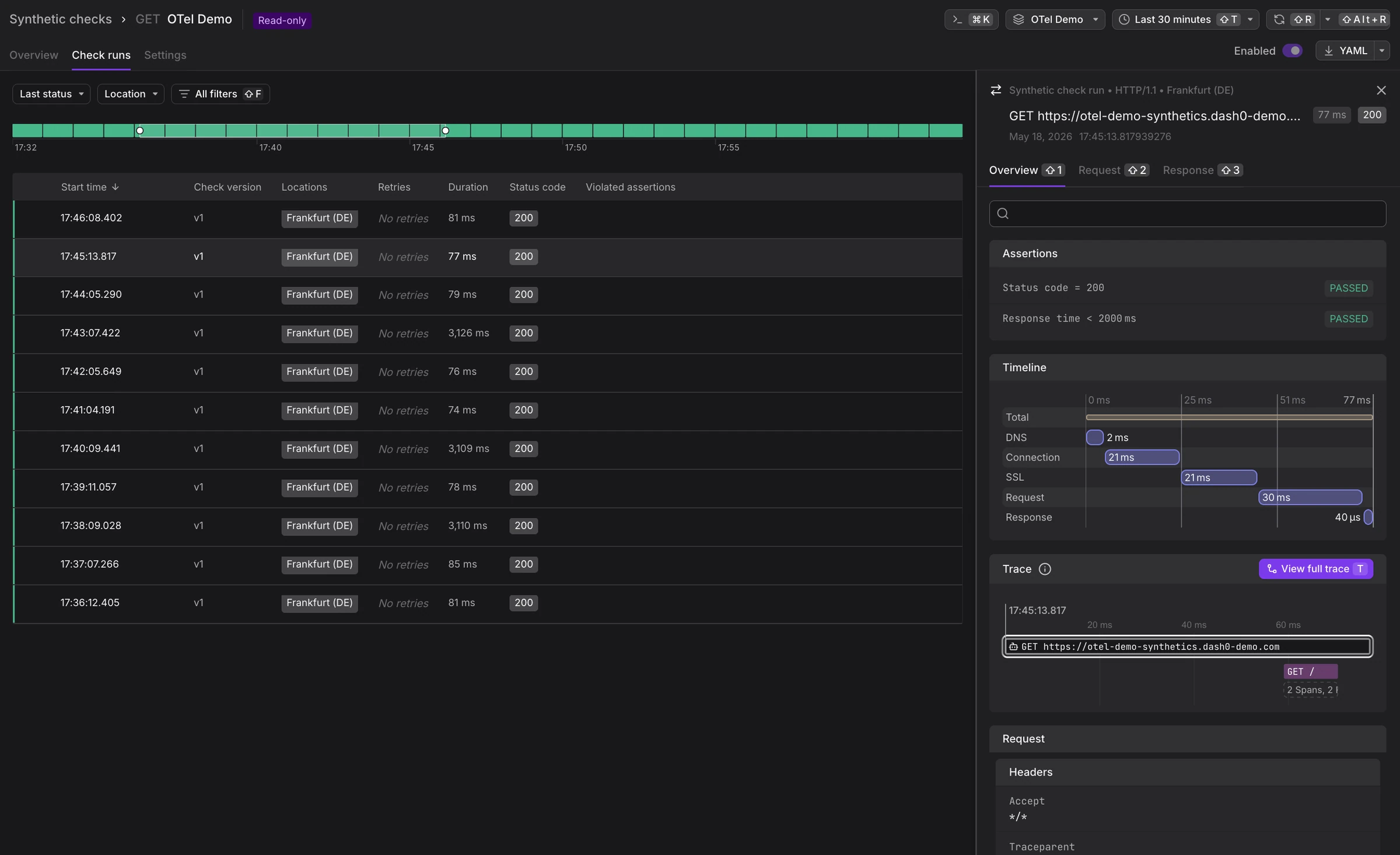Click the swap arrows icon beside Synthetic check run
The image size is (1400, 855).
click(996, 90)
